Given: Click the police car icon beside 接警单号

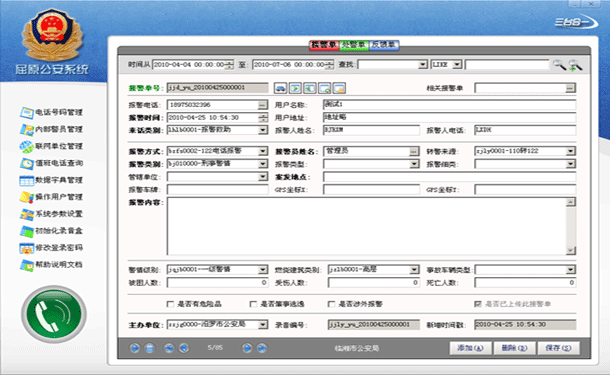Looking at the screenshot, I should 280,88.
